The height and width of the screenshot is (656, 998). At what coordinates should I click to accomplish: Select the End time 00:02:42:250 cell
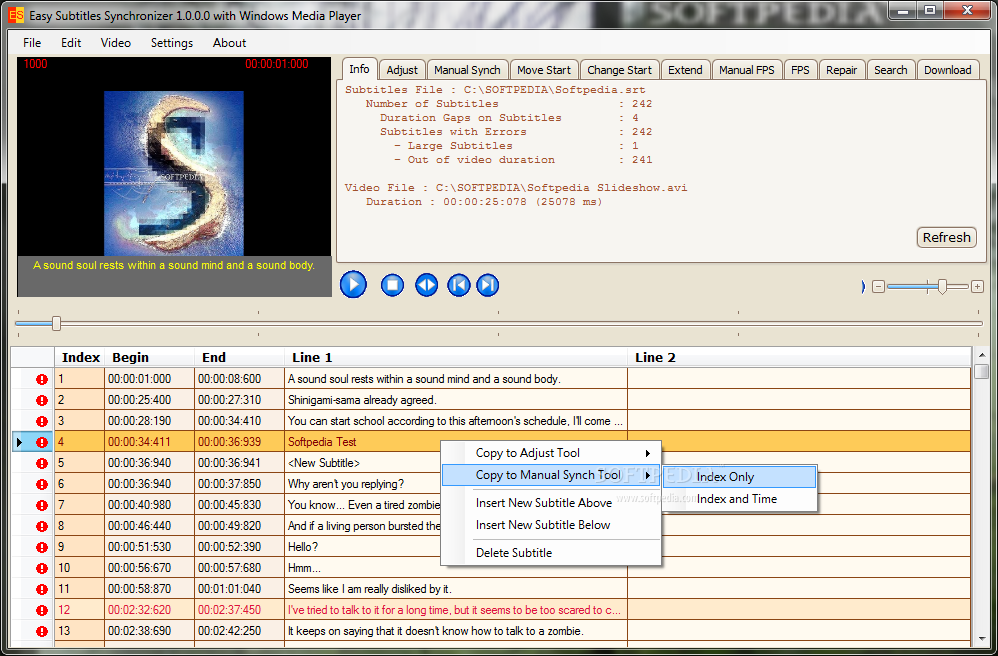click(x=239, y=631)
